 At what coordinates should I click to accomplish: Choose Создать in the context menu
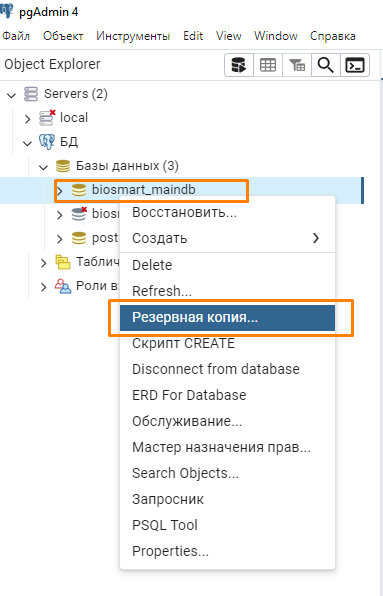(227, 238)
